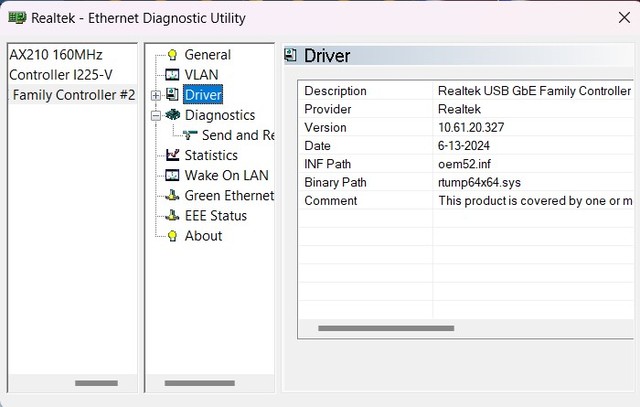The image size is (640, 407).
Task: Click the Version row label
Action: click(325, 127)
